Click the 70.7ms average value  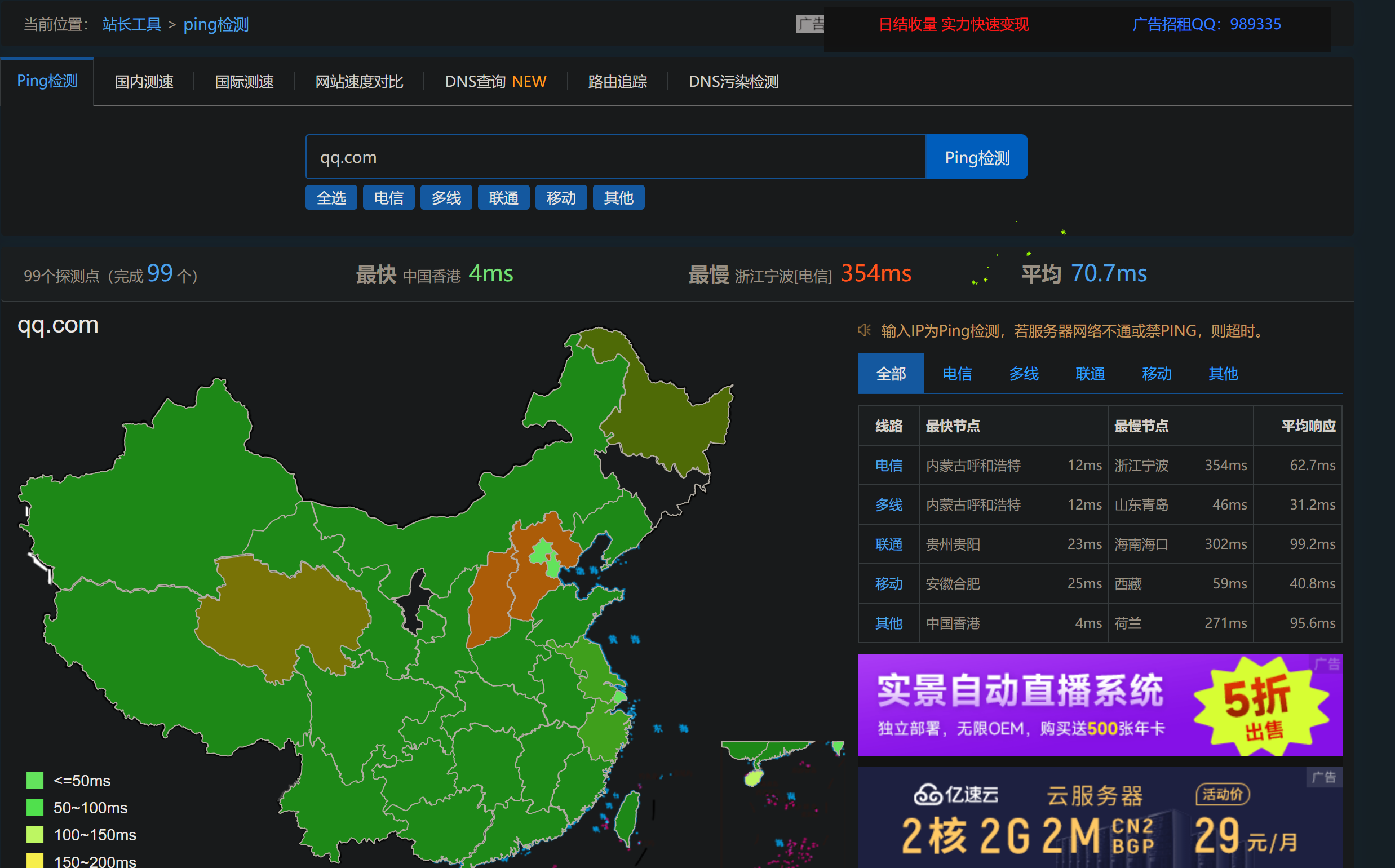1109,273
